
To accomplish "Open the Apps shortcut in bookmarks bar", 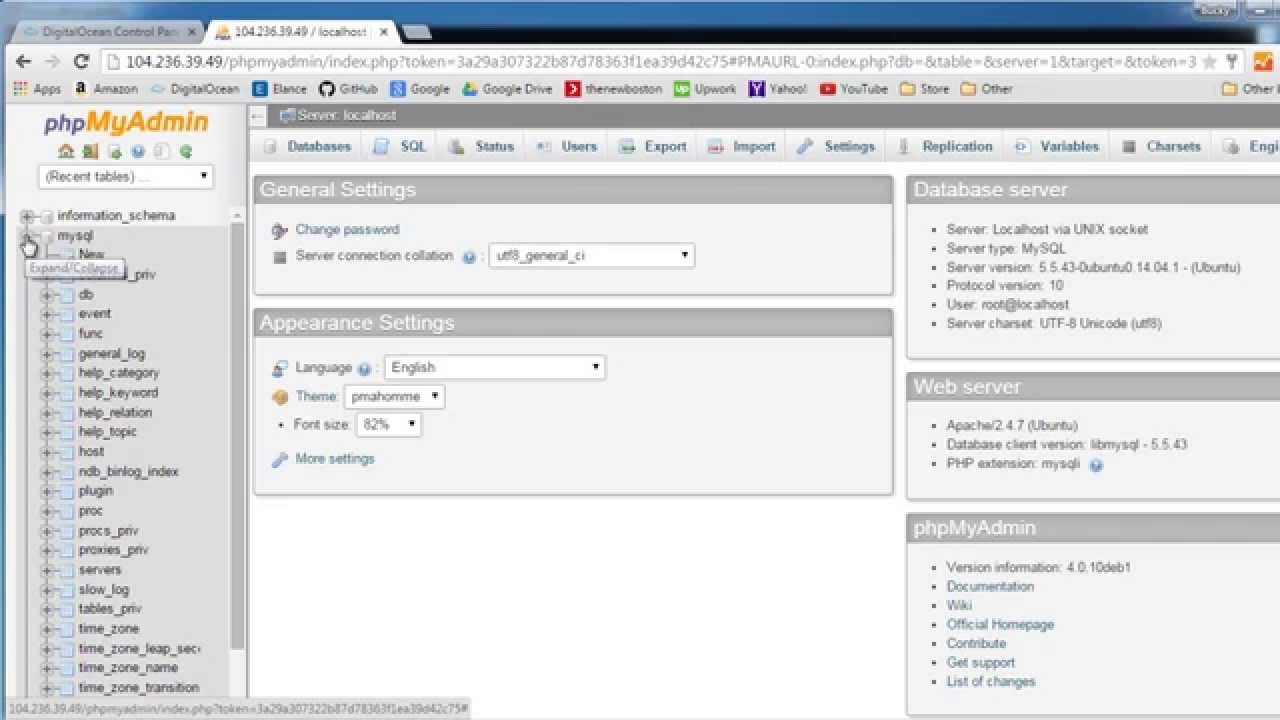I will [37, 89].
